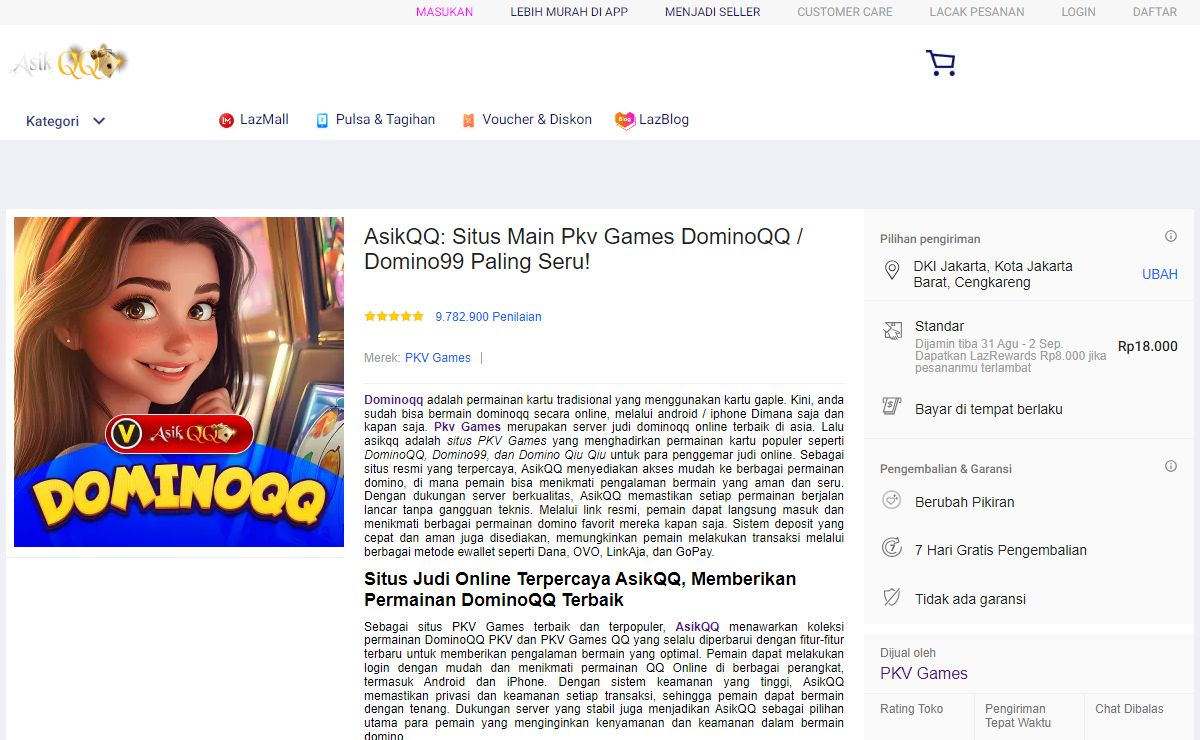This screenshot has height=740, width=1200.
Task: Click the AsikQQ logo in header
Action: [69, 63]
